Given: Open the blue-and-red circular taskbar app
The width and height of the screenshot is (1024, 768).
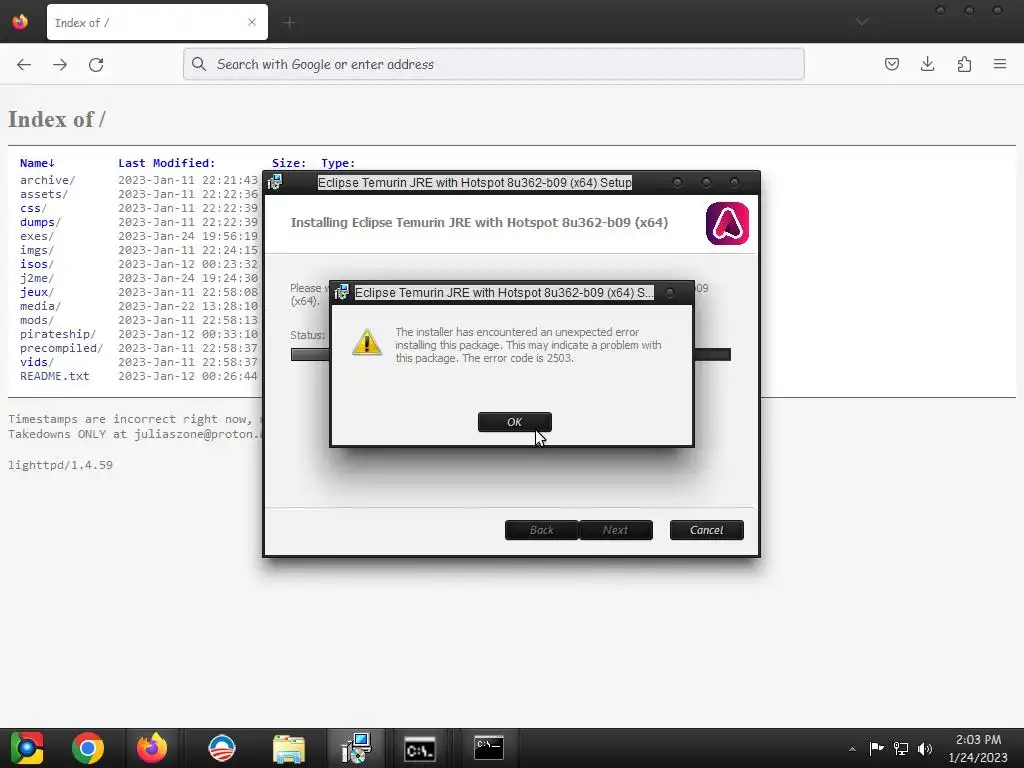Looking at the screenshot, I should click(x=222, y=748).
